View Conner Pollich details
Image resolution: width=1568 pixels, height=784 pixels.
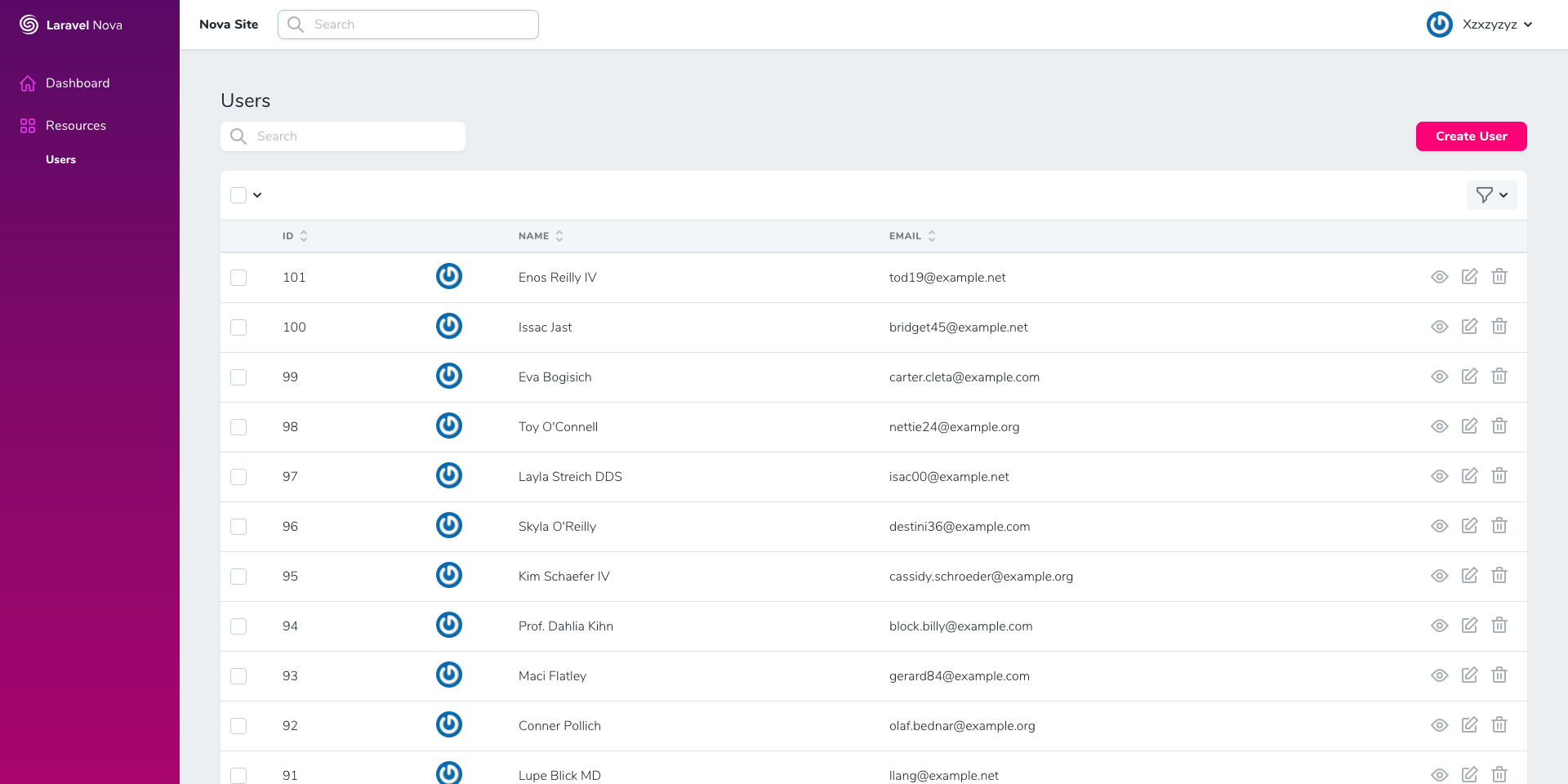tap(1440, 725)
